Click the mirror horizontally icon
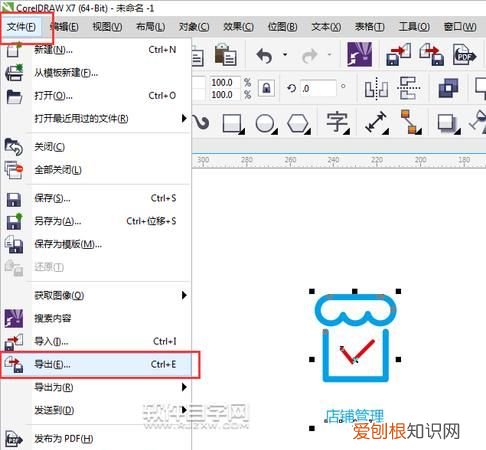 pyautogui.click(x=376, y=88)
